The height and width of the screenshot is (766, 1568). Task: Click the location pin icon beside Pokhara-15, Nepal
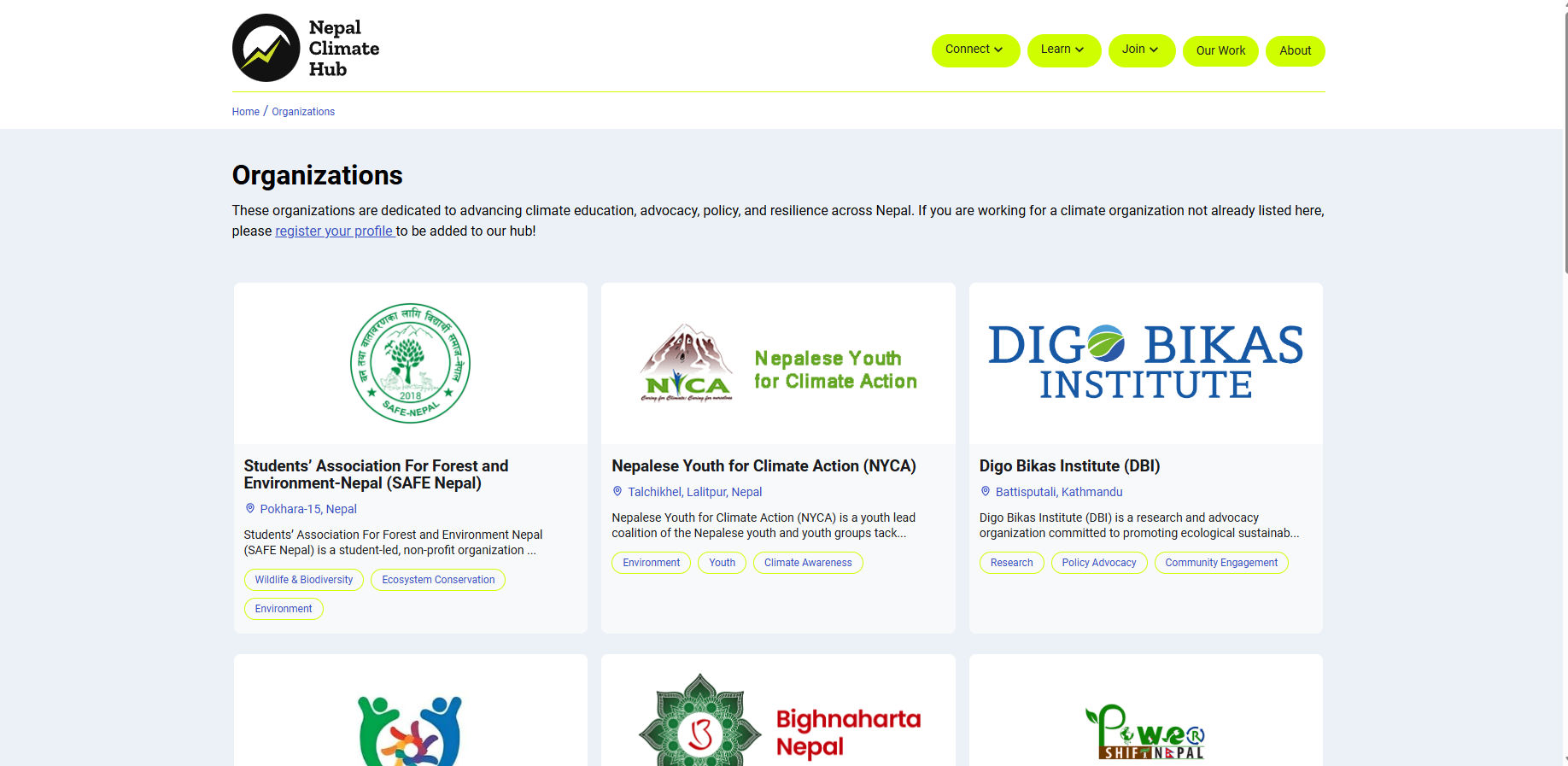[250, 508]
